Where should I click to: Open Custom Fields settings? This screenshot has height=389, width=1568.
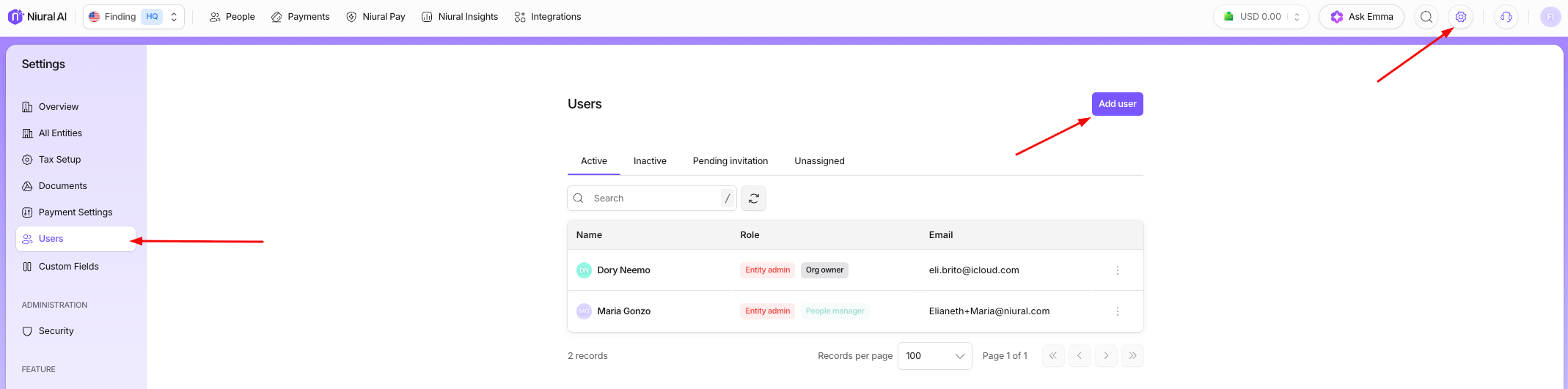[x=76, y=267]
